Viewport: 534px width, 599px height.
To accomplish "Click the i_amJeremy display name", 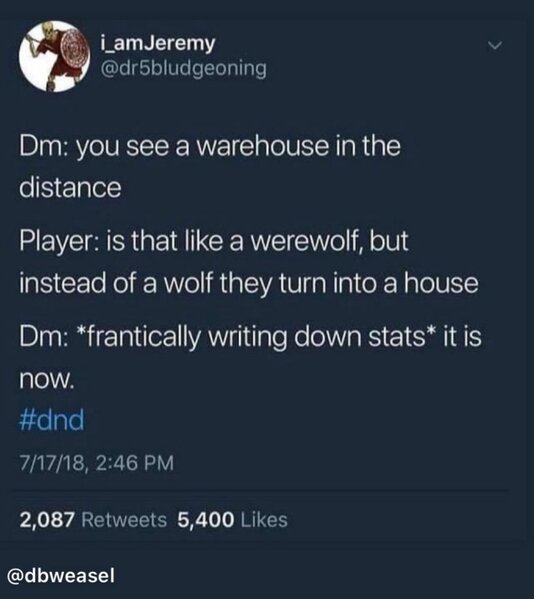I will pos(158,44).
